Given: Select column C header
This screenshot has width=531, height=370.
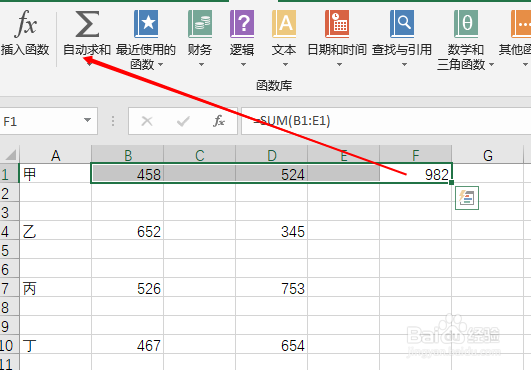Looking at the screenshot, I should [199, 155].
